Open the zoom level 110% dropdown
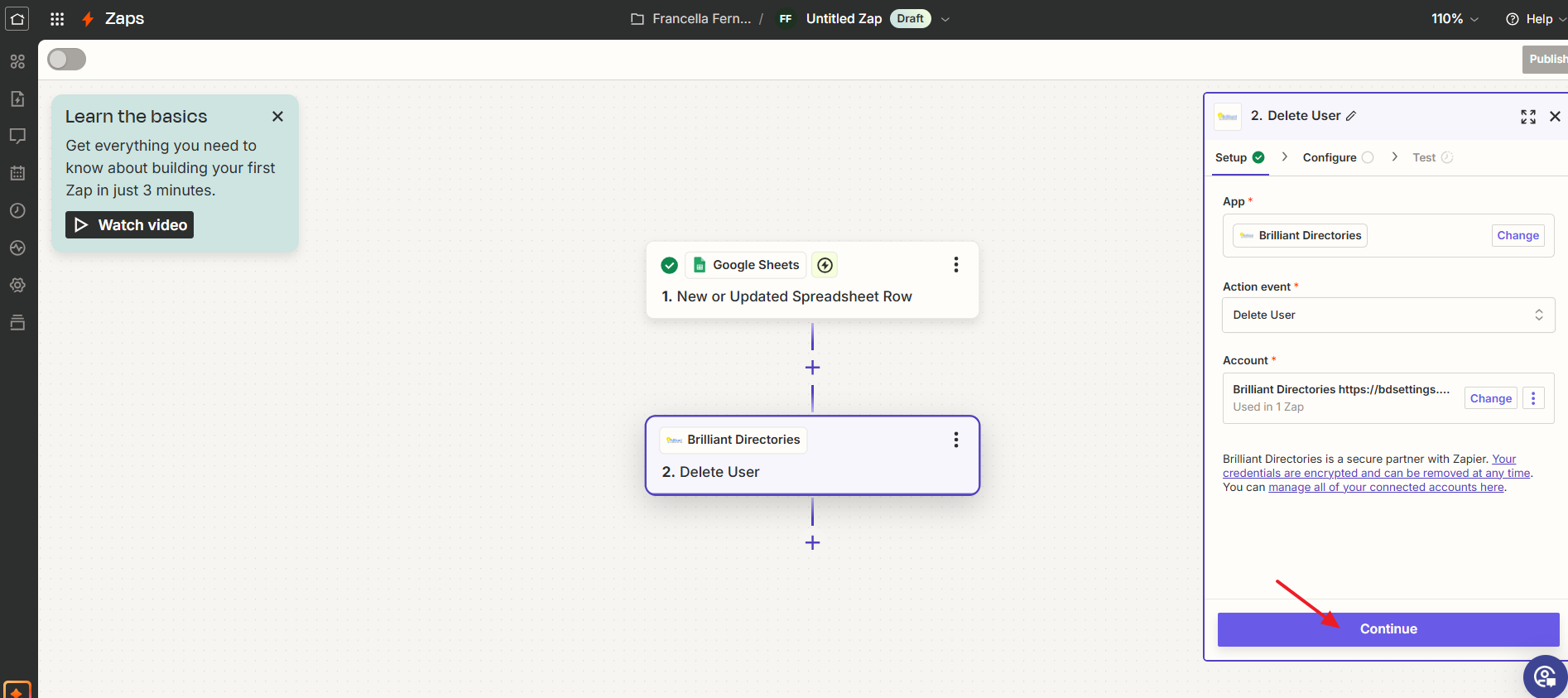The width and height of the screenshot is (1568, 698). coord(1455,19)
